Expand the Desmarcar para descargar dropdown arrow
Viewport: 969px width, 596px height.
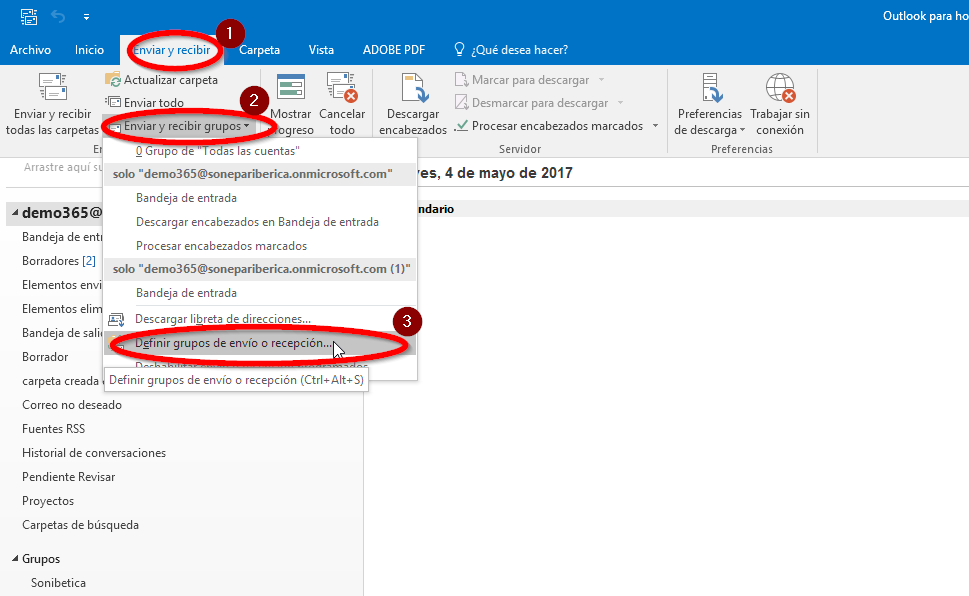click(620, 103)
